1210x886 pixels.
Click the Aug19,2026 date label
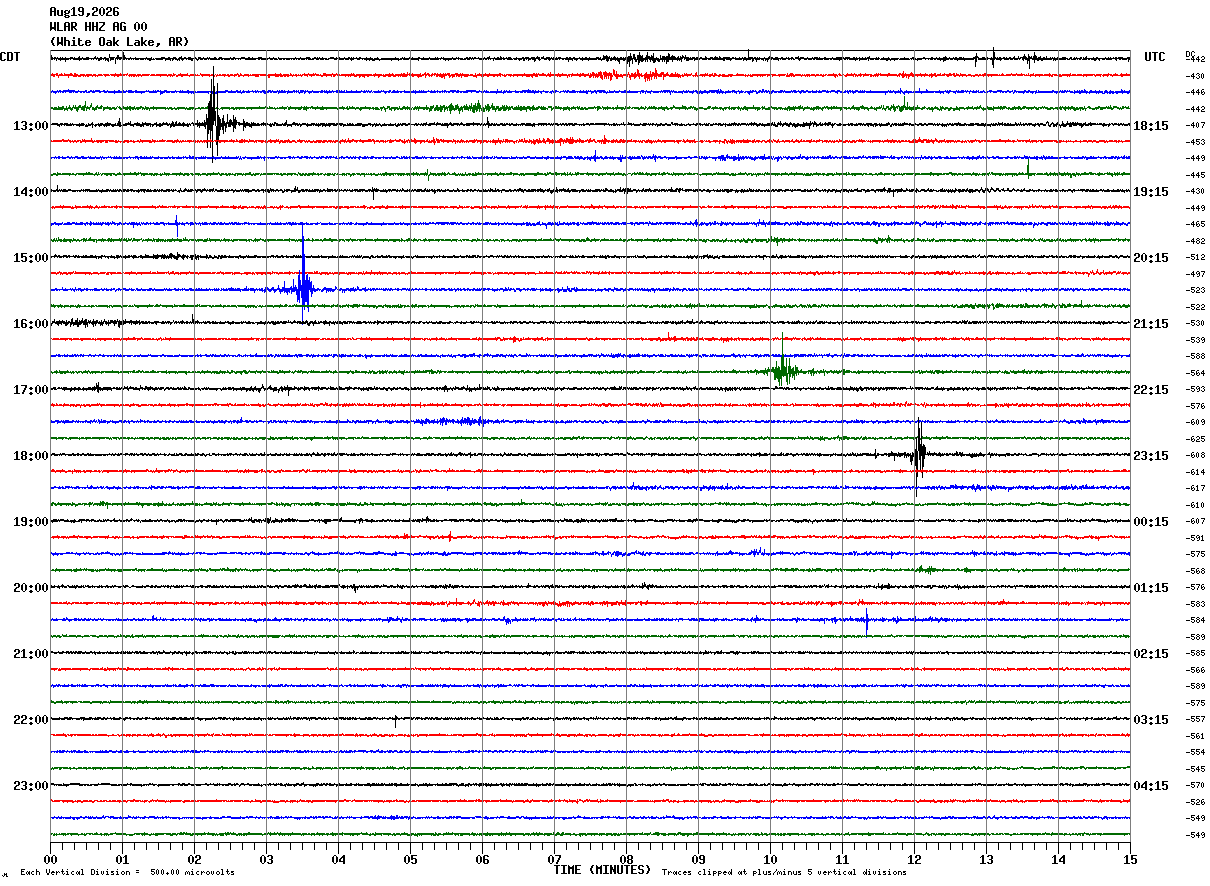(x=84, y=12)
